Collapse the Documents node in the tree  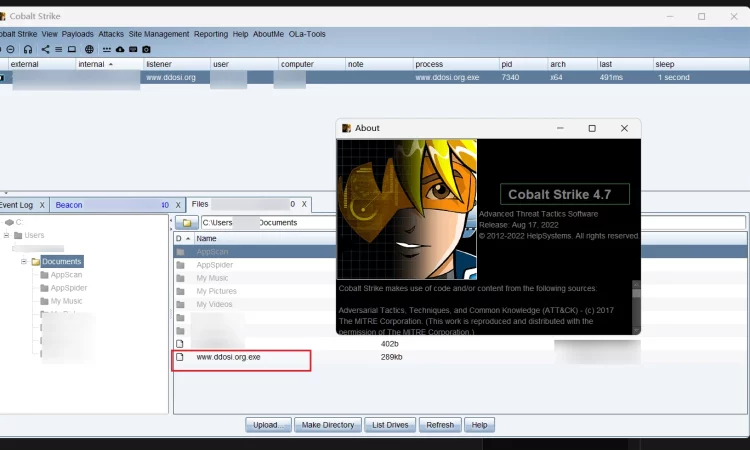pyautogui.click(x=23, y=262)
